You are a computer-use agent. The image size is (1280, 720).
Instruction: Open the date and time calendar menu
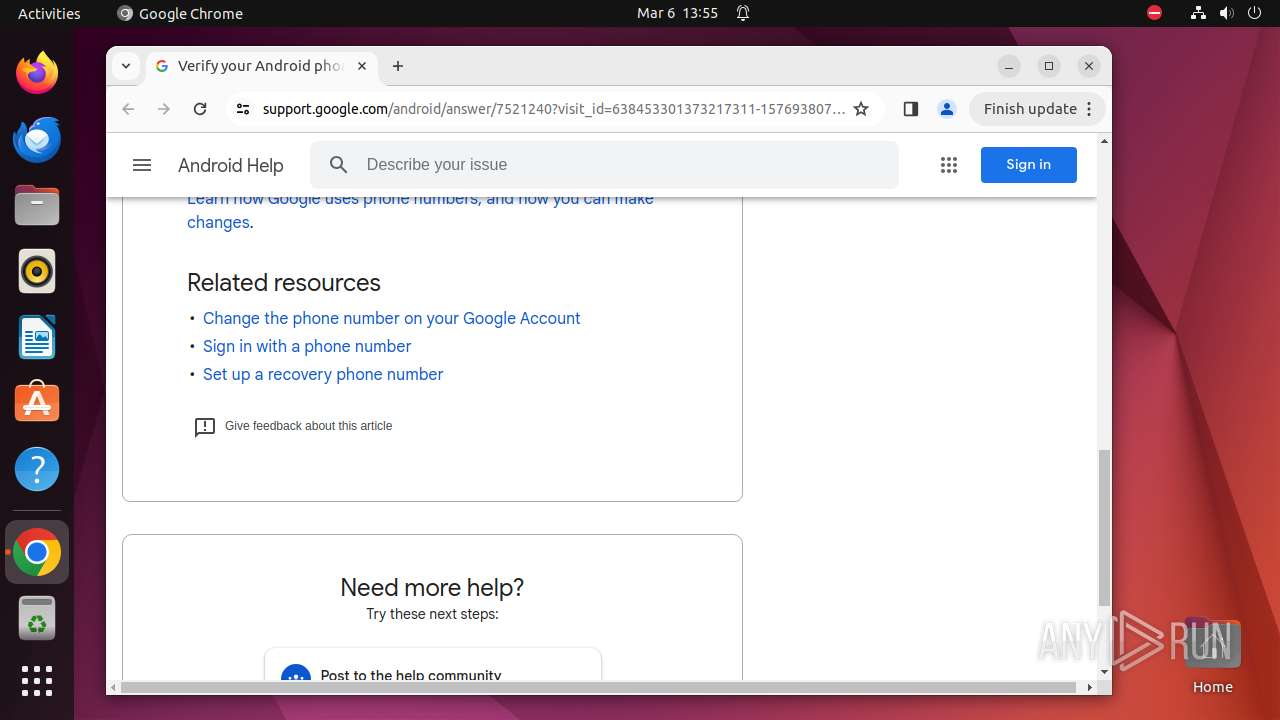tap(677, 13)
